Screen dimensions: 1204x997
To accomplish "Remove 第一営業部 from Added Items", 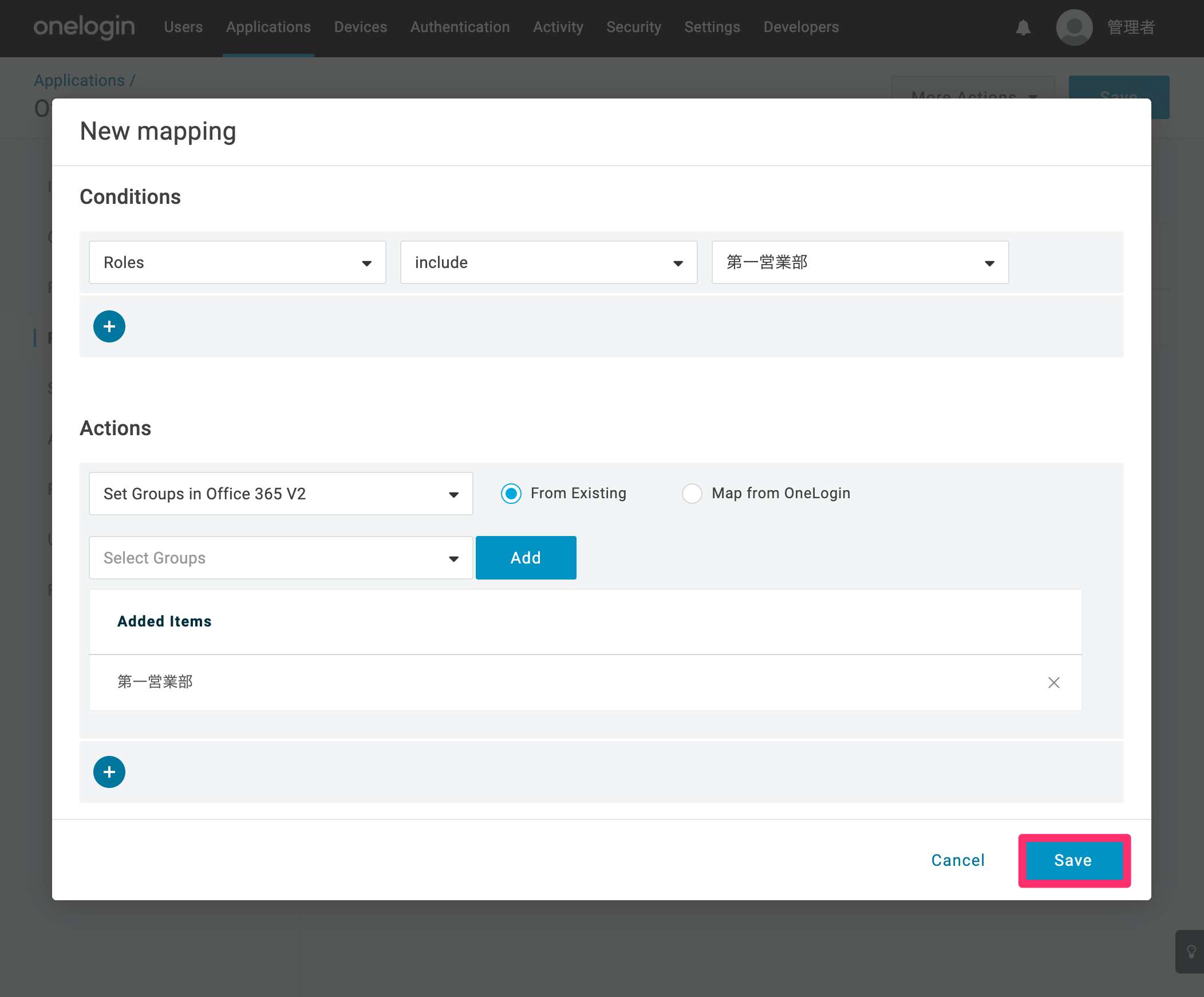I will pos(1054,682).
